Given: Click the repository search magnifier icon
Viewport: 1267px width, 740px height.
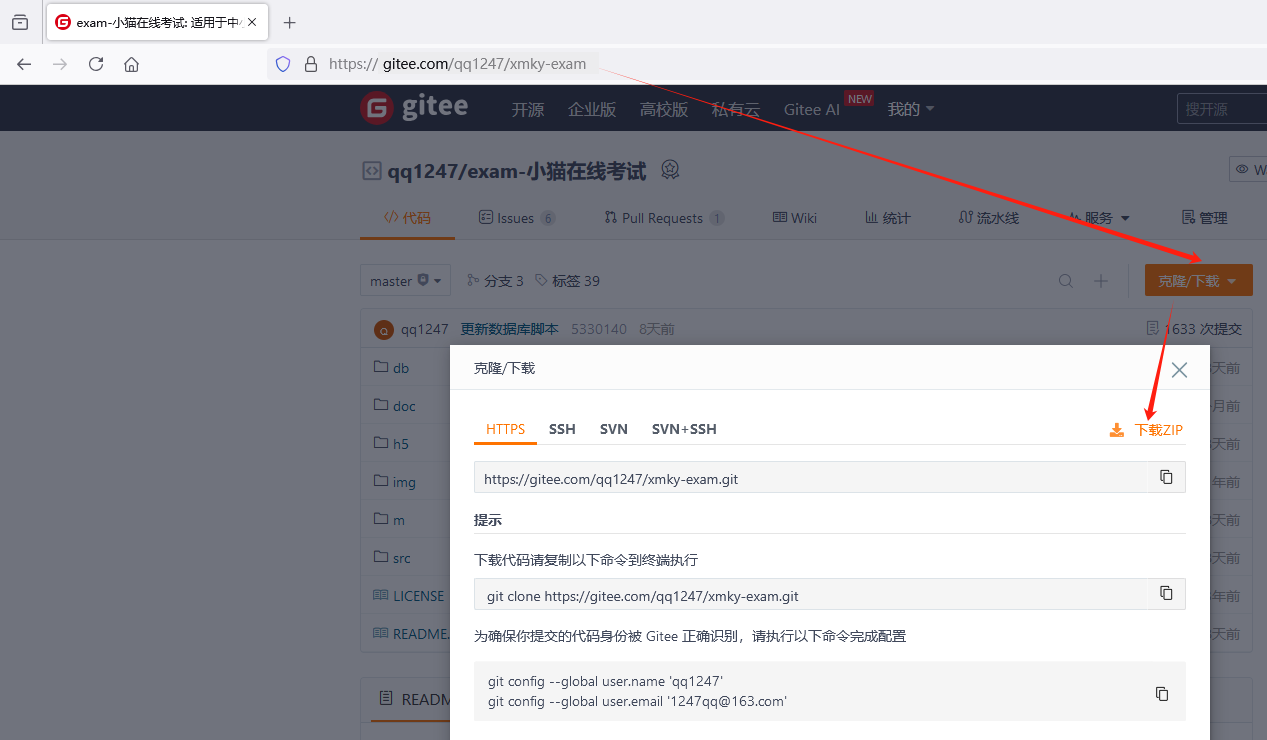Looking at the screenshot, I should [1066, 281].
